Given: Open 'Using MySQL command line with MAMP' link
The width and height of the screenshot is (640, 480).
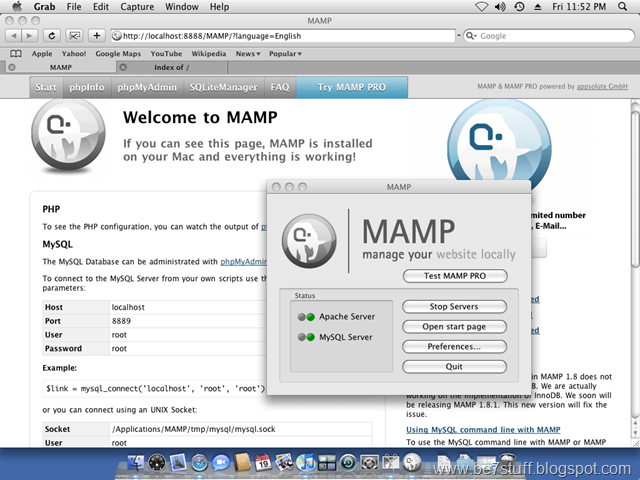Looking at the screenshot, I should point(483,429).
